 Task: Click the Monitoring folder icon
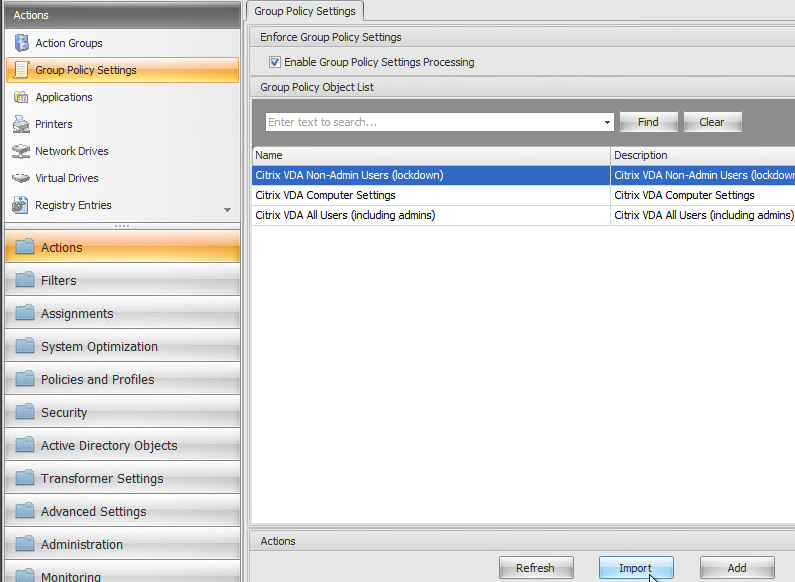(24, 575)
